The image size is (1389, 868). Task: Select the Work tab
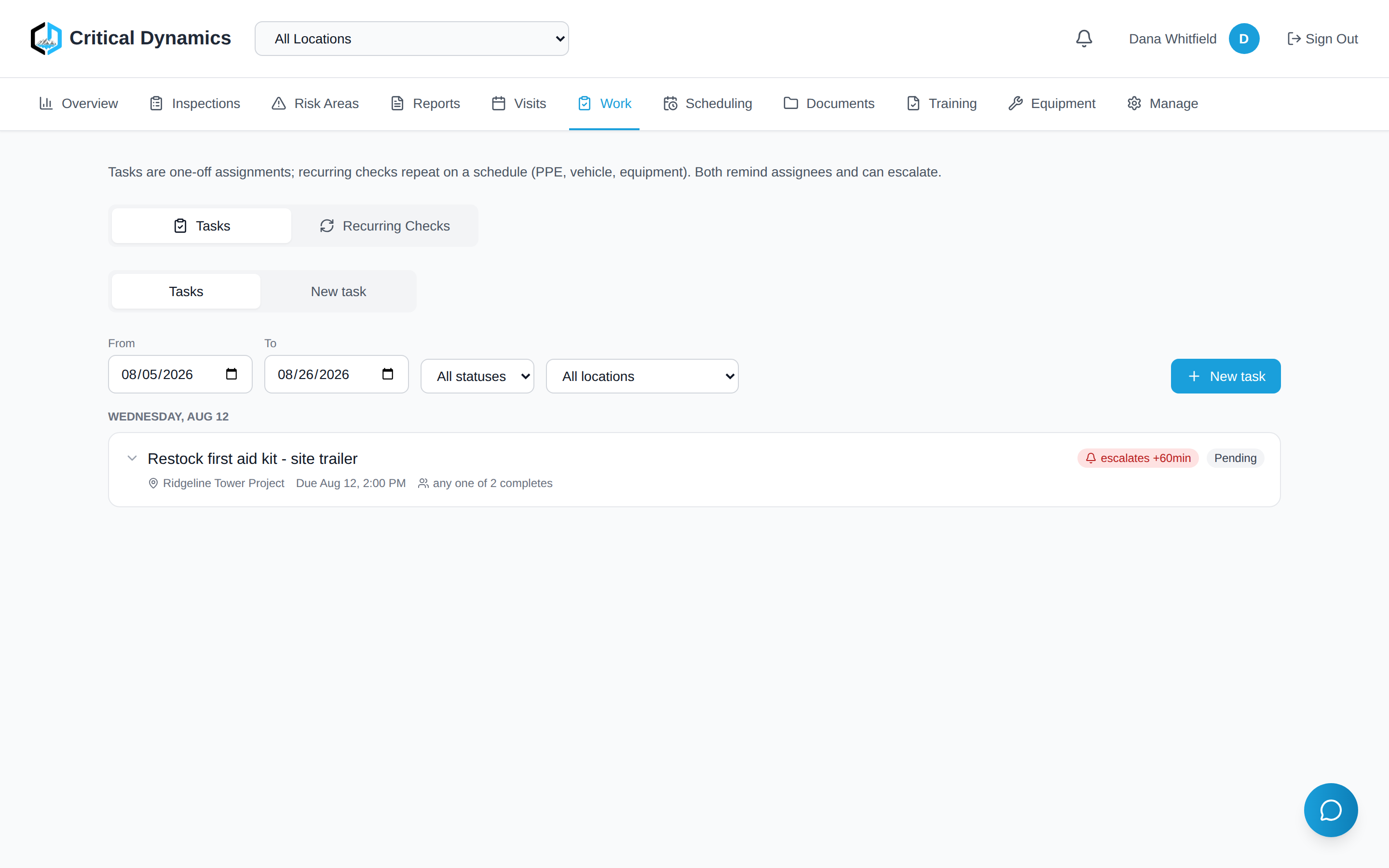point(604,103)
